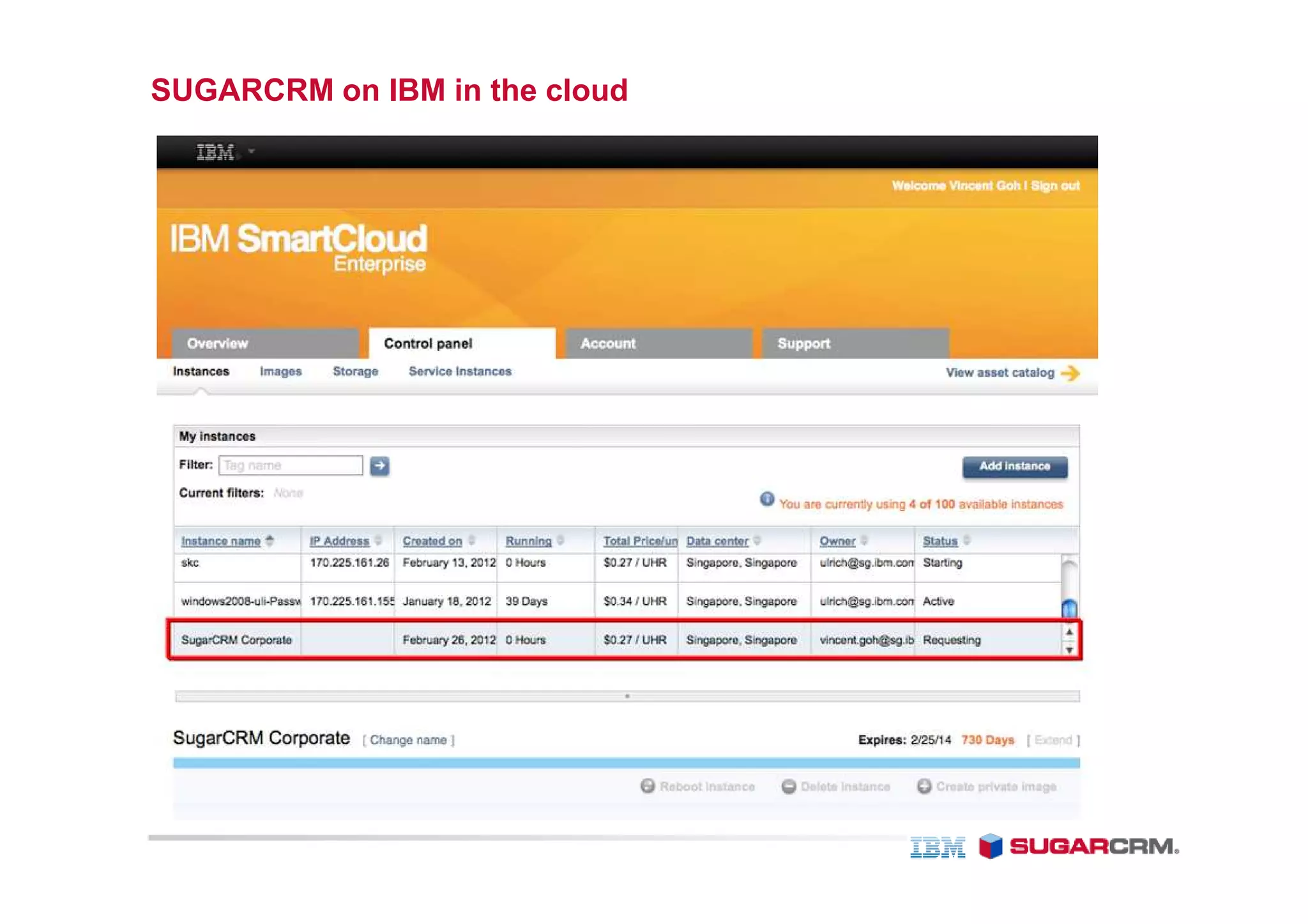Click the Add instance button
Image resolution: width=1308 pixels, height=924 pixels.
click(1015, 467)
